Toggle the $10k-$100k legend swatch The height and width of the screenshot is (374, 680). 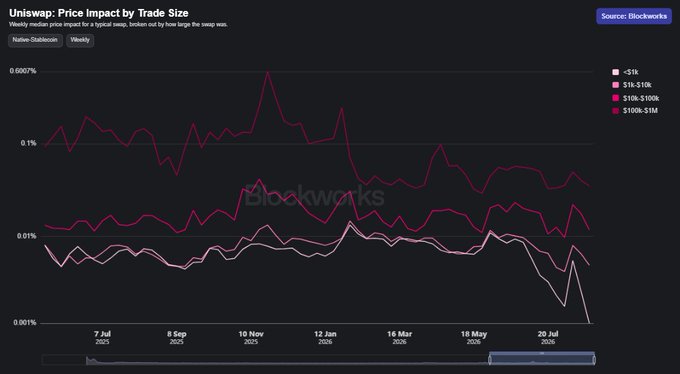click(x=615, y=98)
